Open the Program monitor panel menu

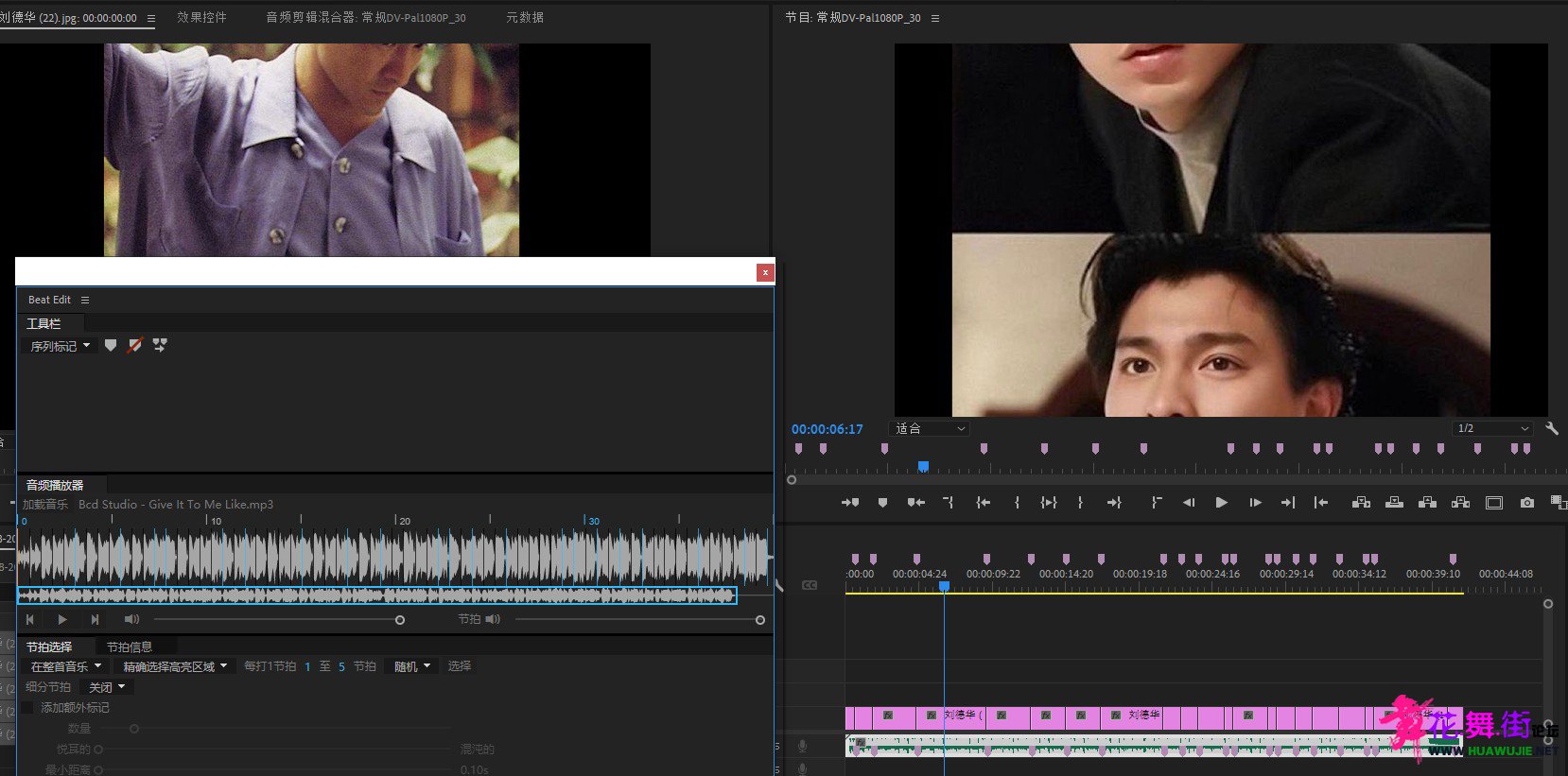[935, 18]
